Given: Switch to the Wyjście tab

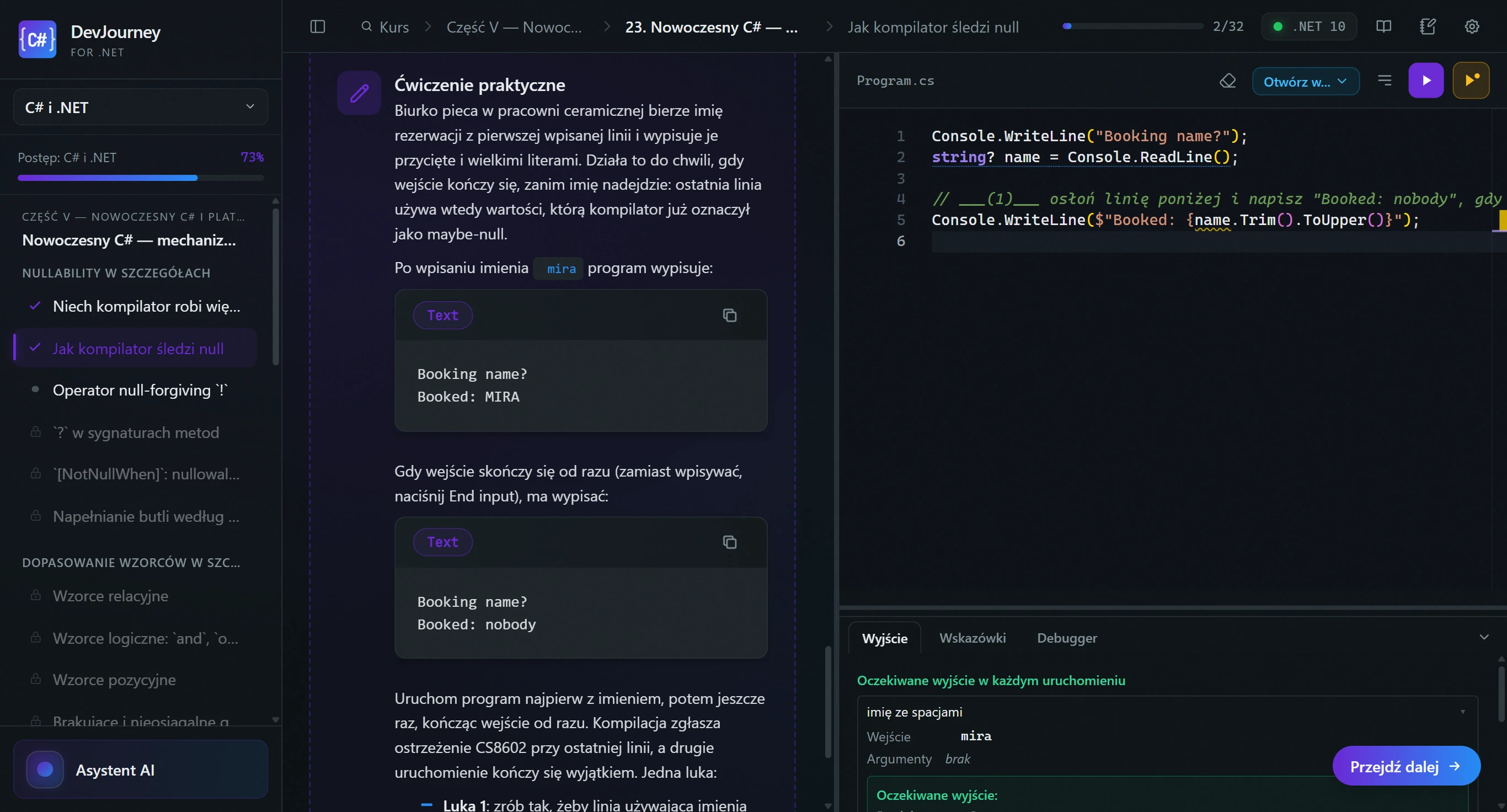Looking at the screenshot, I should click(885, 638).
